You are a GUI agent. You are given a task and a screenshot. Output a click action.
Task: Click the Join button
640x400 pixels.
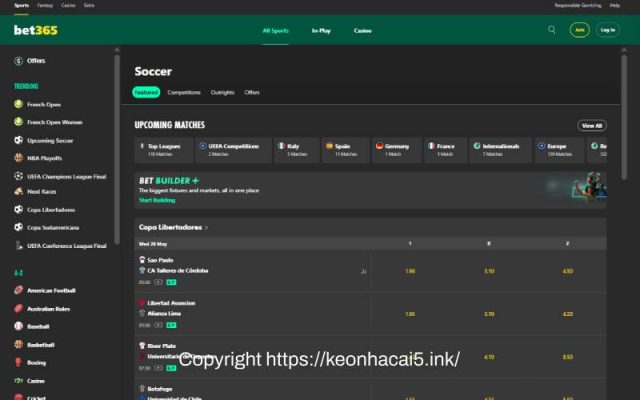(580, 30)
